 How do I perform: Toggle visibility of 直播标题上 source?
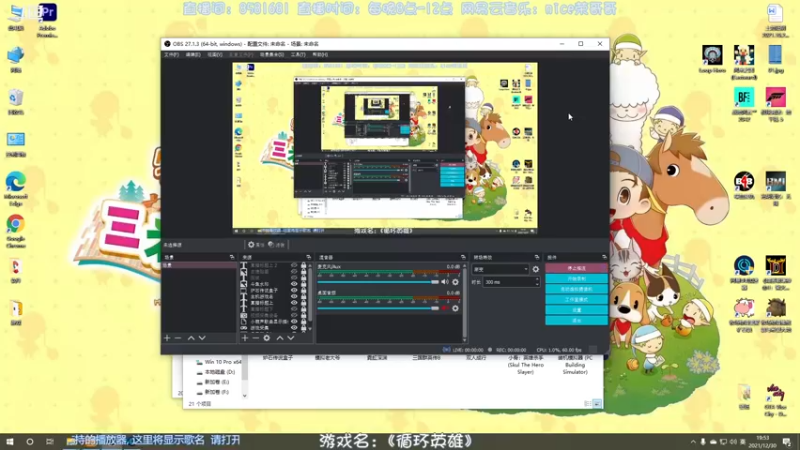coord(294,303)
